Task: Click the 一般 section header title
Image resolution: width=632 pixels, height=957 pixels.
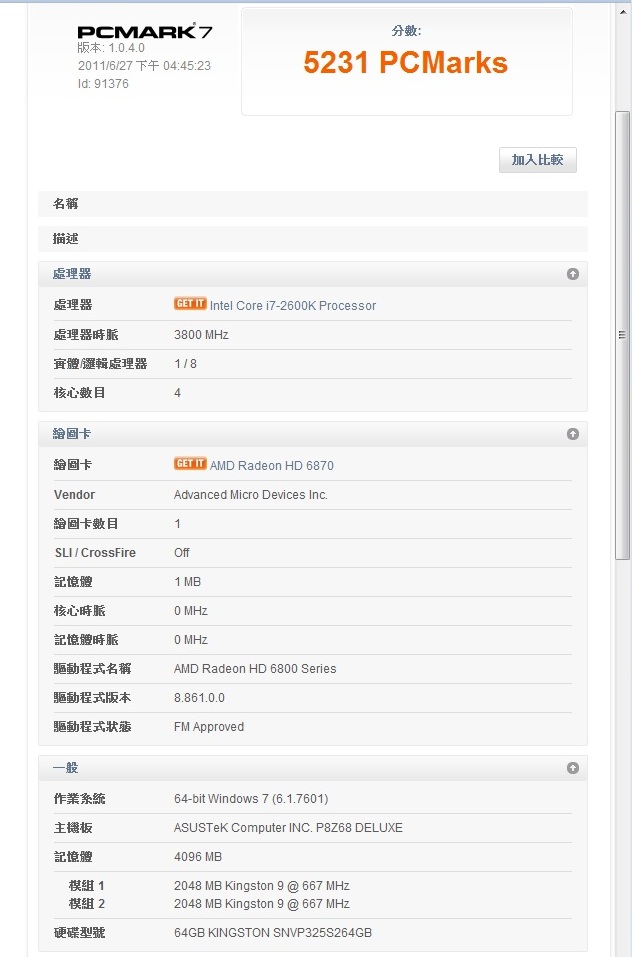Action: click(66, 768)
